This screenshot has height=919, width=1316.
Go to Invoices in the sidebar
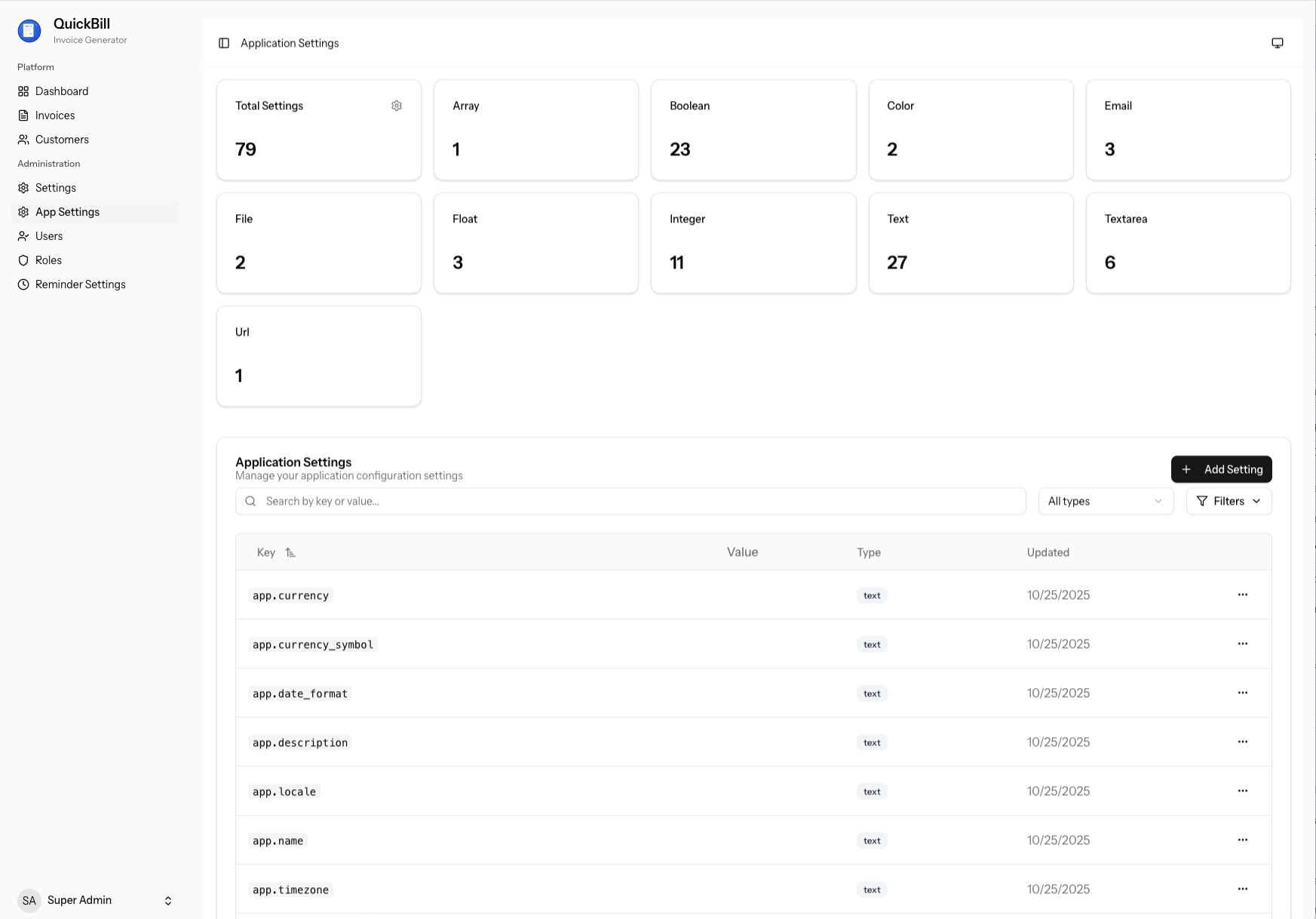coord(55,115)
